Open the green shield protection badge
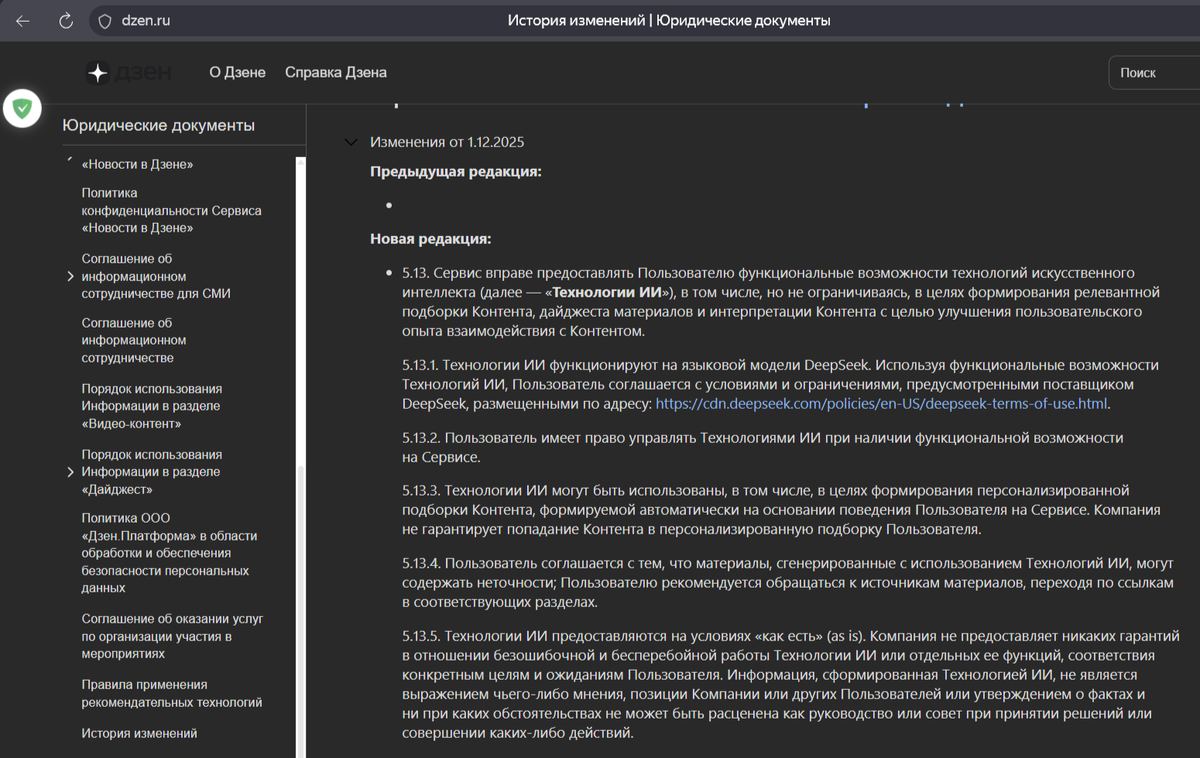 [21, 107]
